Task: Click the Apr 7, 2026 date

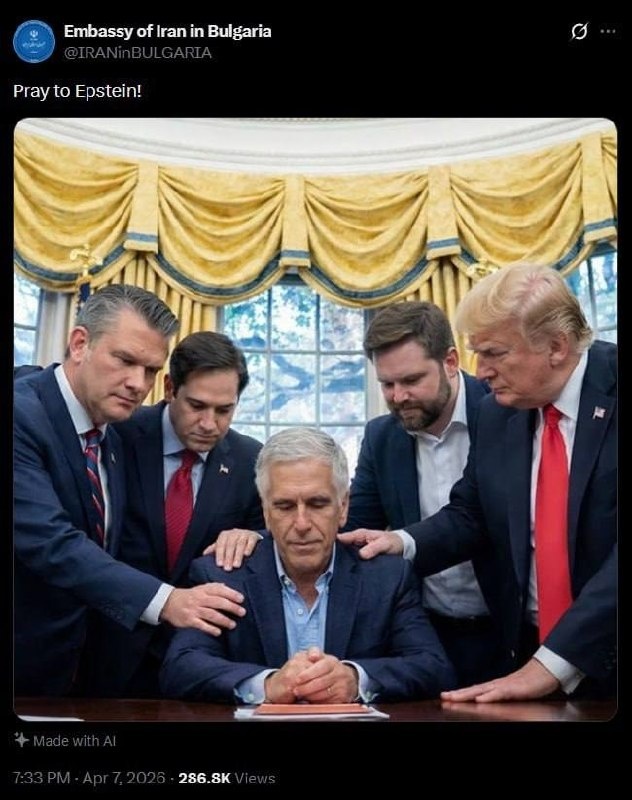Action: (124, 778)
